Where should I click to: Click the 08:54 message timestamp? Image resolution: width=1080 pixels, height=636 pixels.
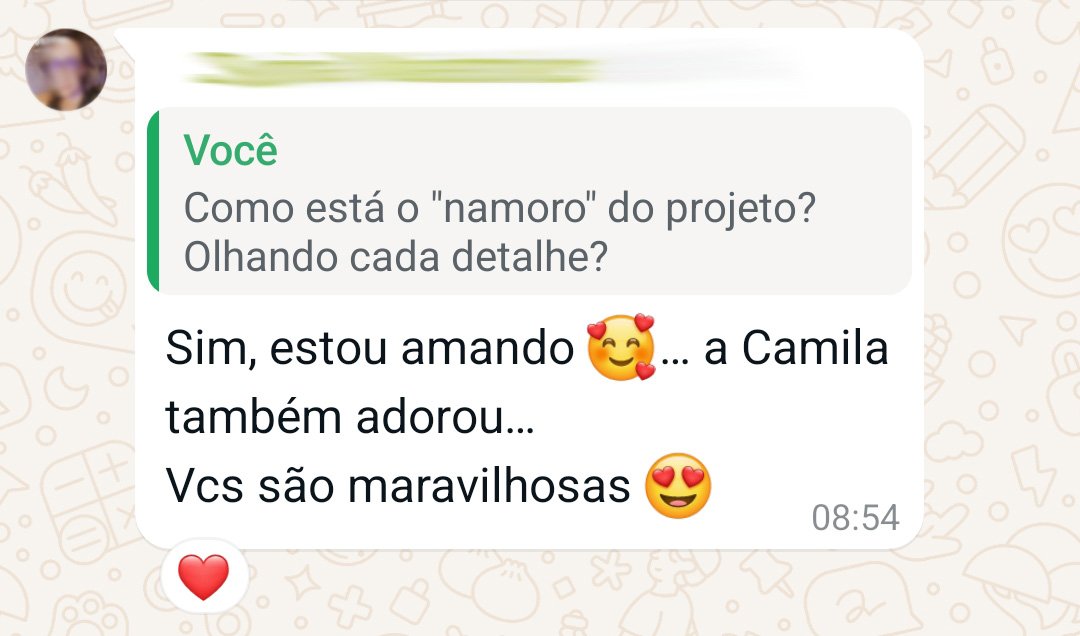coord(855,517)
